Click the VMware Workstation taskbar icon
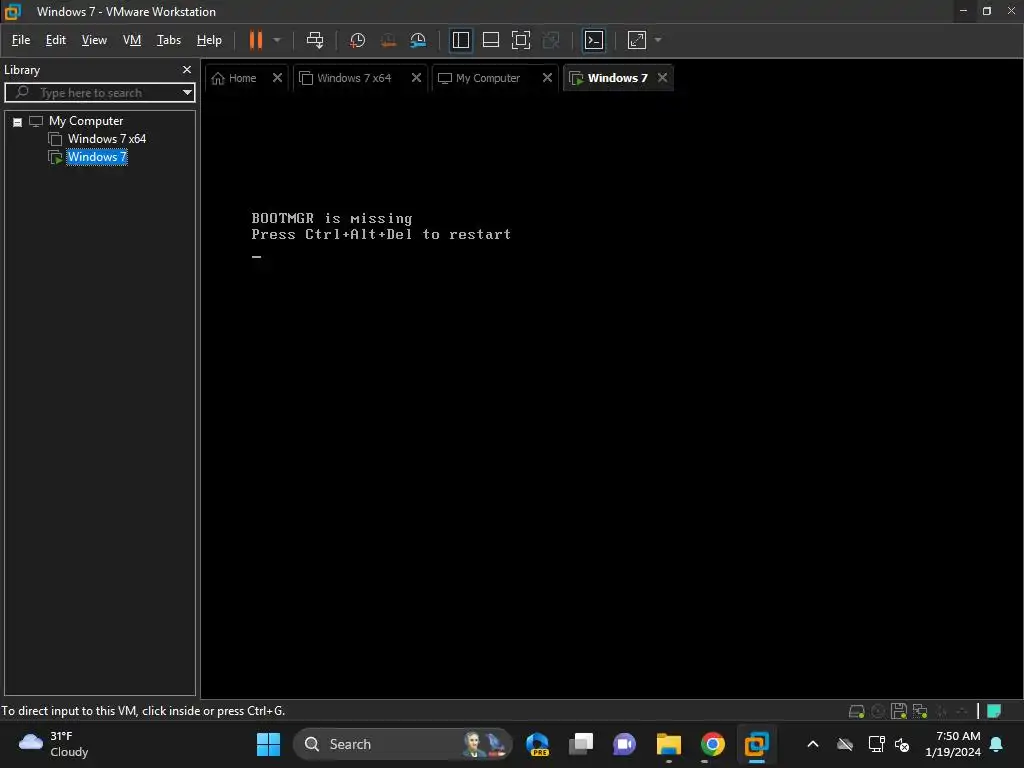This screenshot has width=1024, height=768. pyautogui.click(x=756, y=744)
